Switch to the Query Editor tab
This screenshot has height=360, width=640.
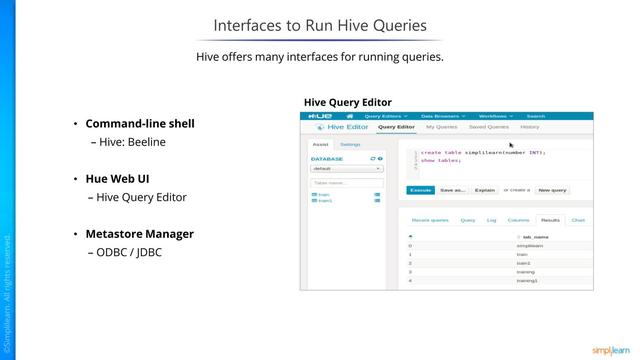pyautogui.click(x=396, y=127)
